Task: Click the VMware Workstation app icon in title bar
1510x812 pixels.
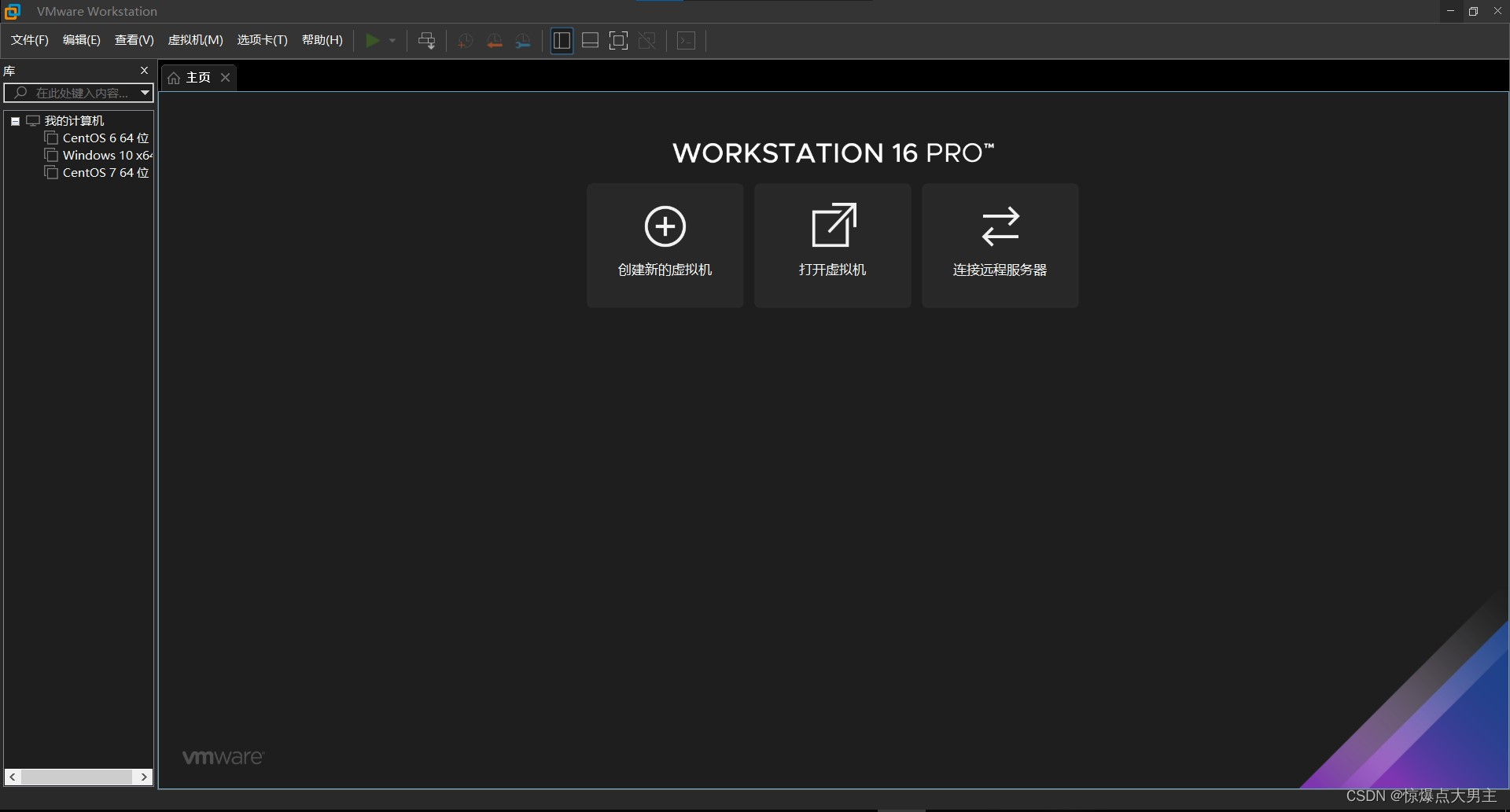Action: tap(13, 11)
